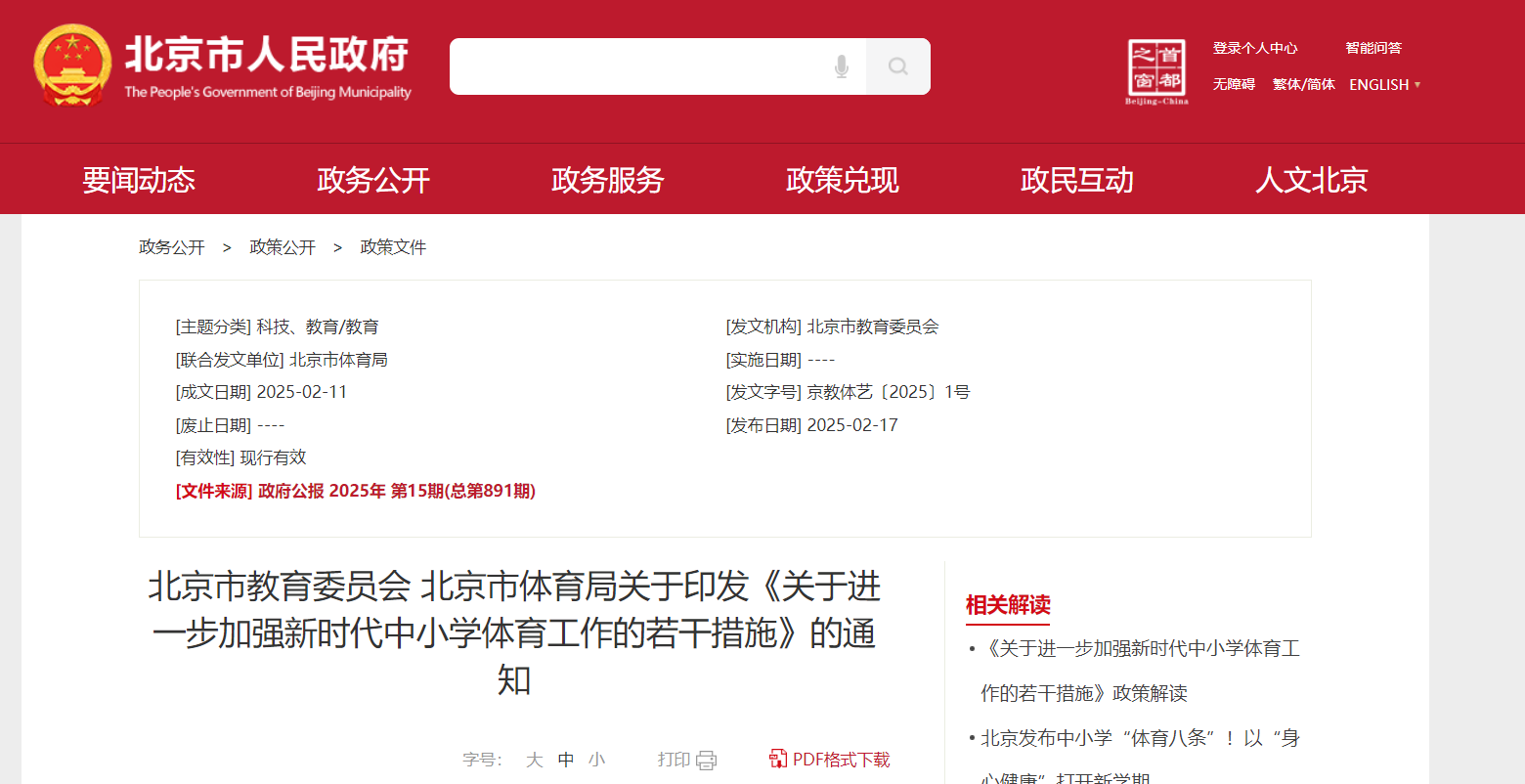This screenshot has width=1525, height=784.
Task: Set font size to 大
Action: point(534,760)
